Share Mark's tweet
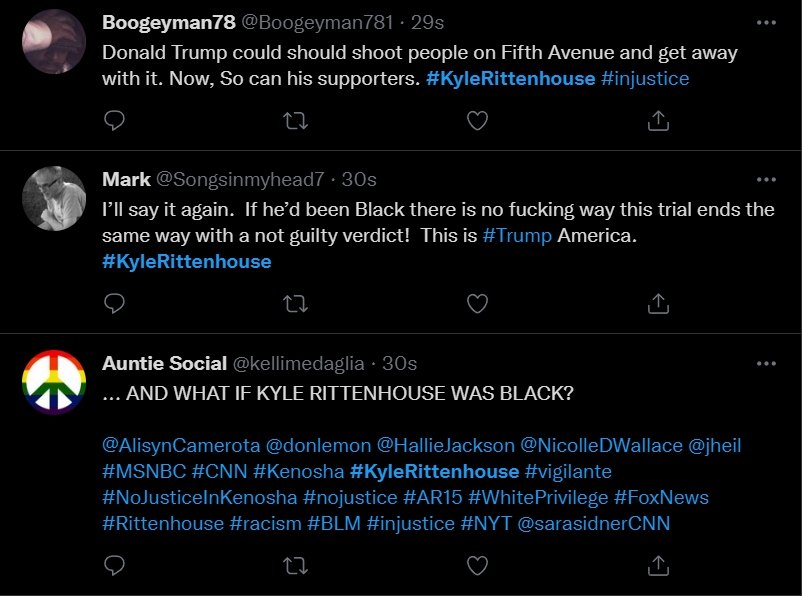802x596 pixels. 658,302
